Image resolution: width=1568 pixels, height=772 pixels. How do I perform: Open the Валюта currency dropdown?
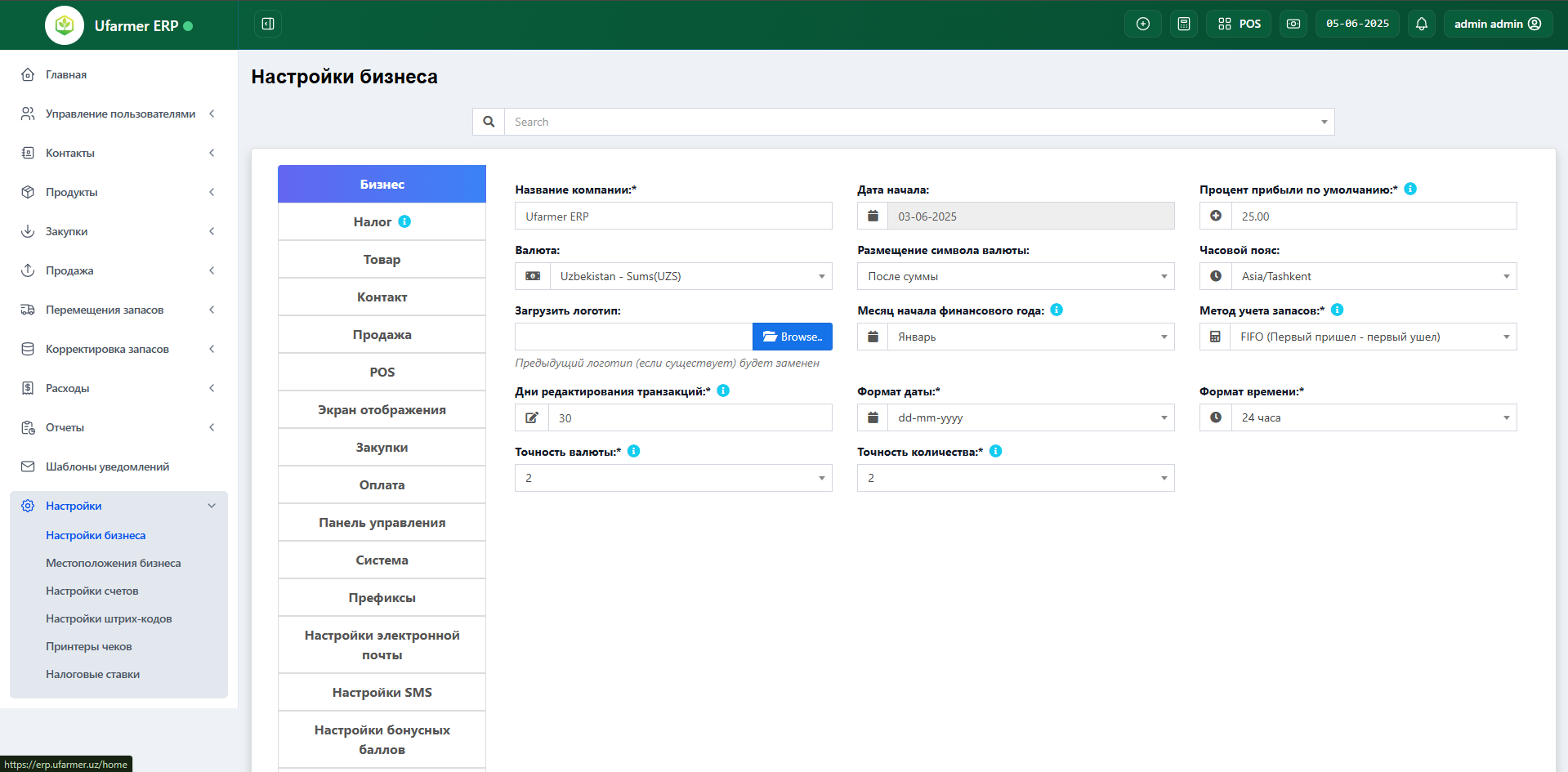[x=690, y=276]
